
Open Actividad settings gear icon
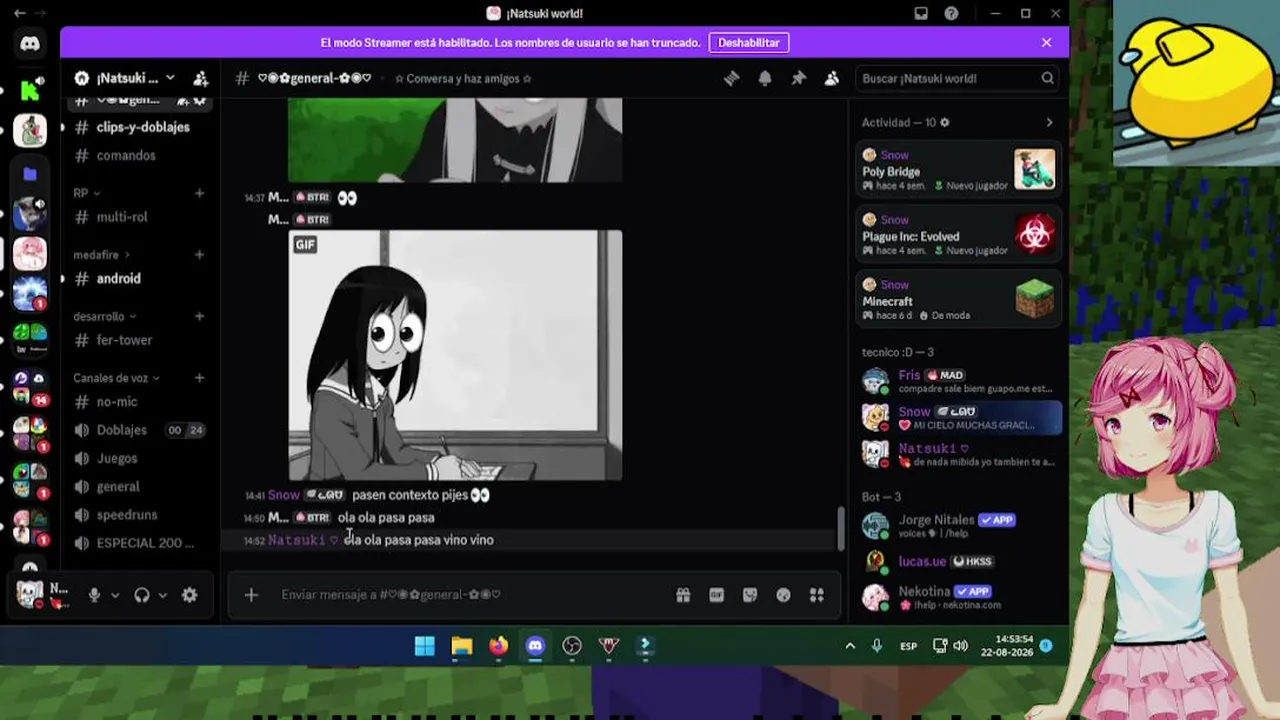click(944, 122)
